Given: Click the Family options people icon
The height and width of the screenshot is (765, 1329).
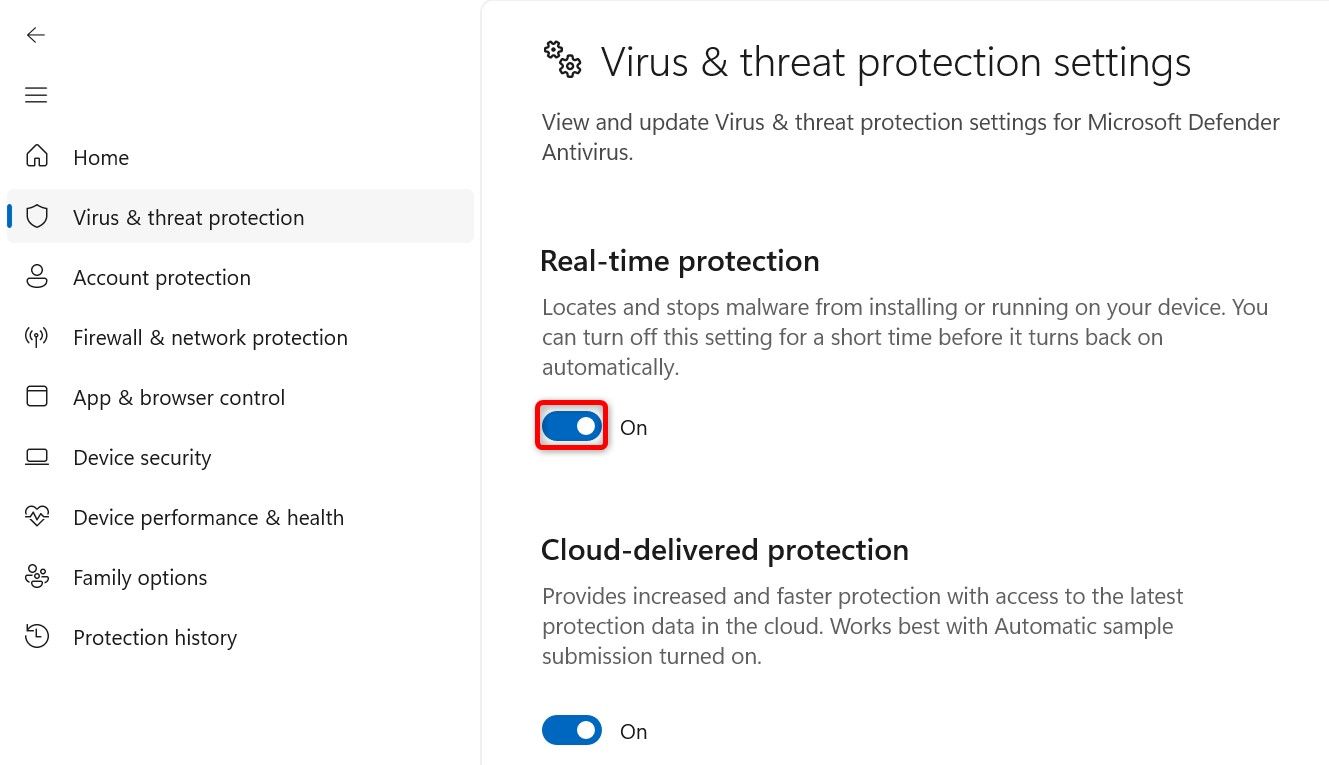Looking at the screenshot, I should pyautogui.click(x=36, y=577).
